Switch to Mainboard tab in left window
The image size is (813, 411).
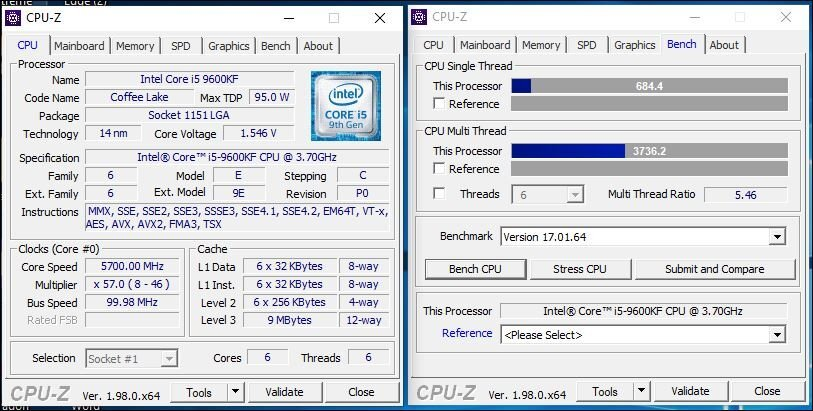pyautogui.click(x=79, y=46)
